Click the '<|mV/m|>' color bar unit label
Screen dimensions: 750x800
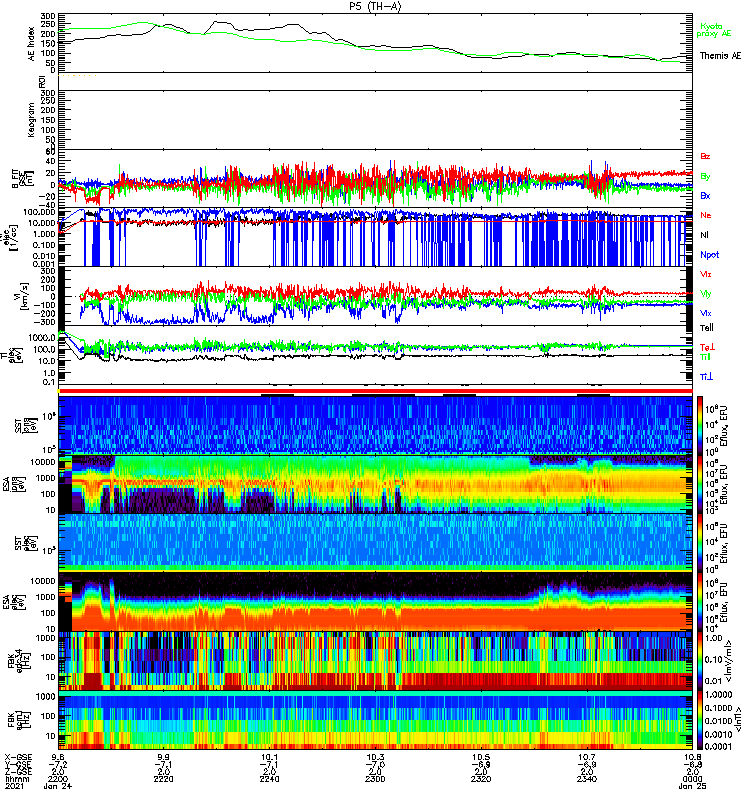point(729,661)
